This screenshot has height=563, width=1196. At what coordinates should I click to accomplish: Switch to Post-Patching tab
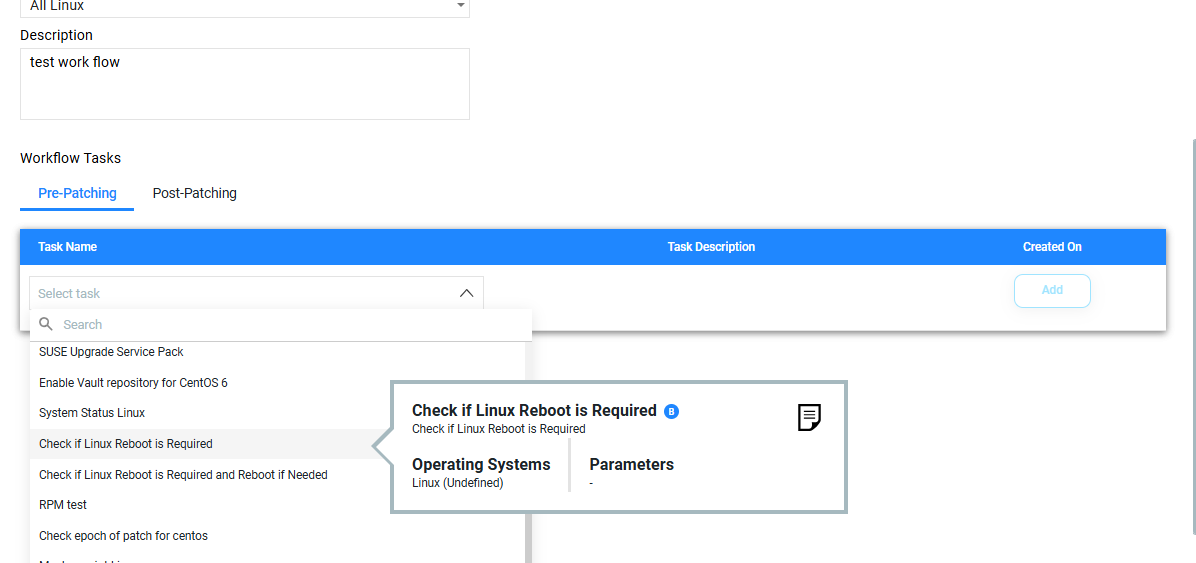click(195, 193)
